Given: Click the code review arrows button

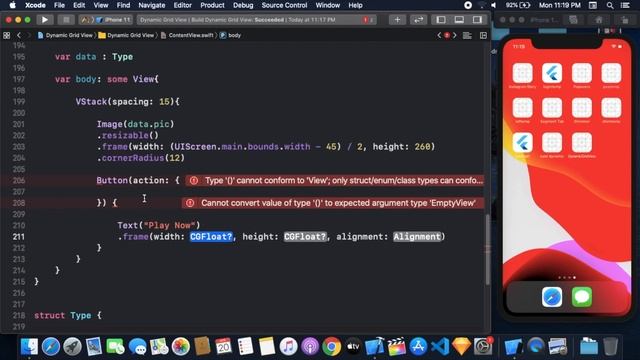Looking at the screenshot, I should [x=418, y=20].
